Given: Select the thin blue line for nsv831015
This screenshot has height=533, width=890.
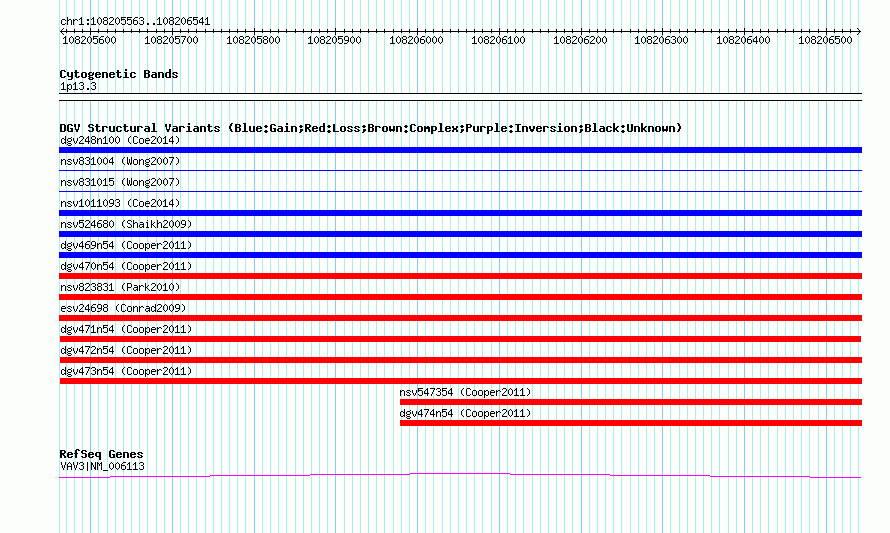Looking at the screenshot, I should tap(460, 191).
